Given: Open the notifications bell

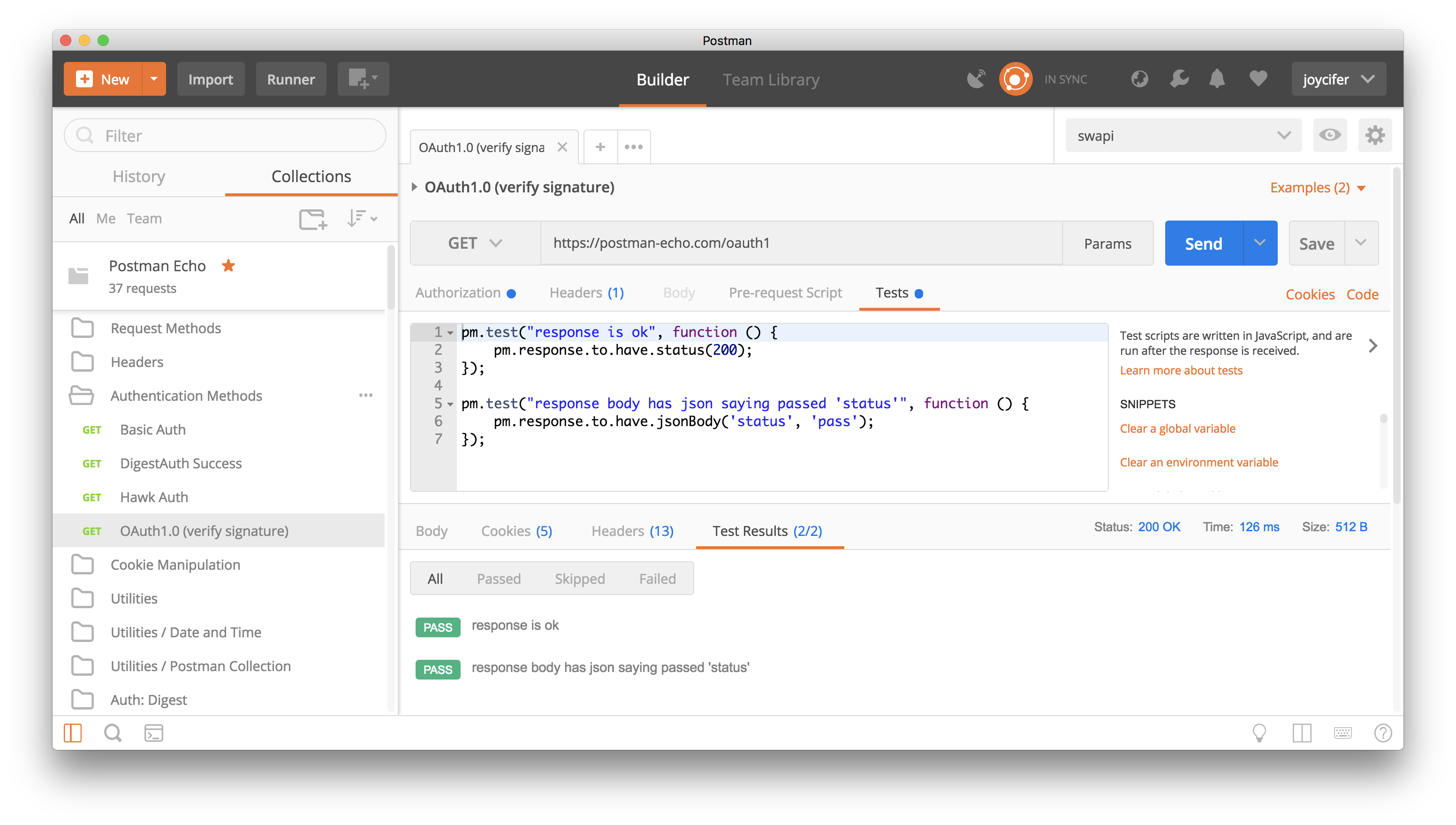Looking at the screenshot, I should pyautogui.click(x=1218, y=79).
